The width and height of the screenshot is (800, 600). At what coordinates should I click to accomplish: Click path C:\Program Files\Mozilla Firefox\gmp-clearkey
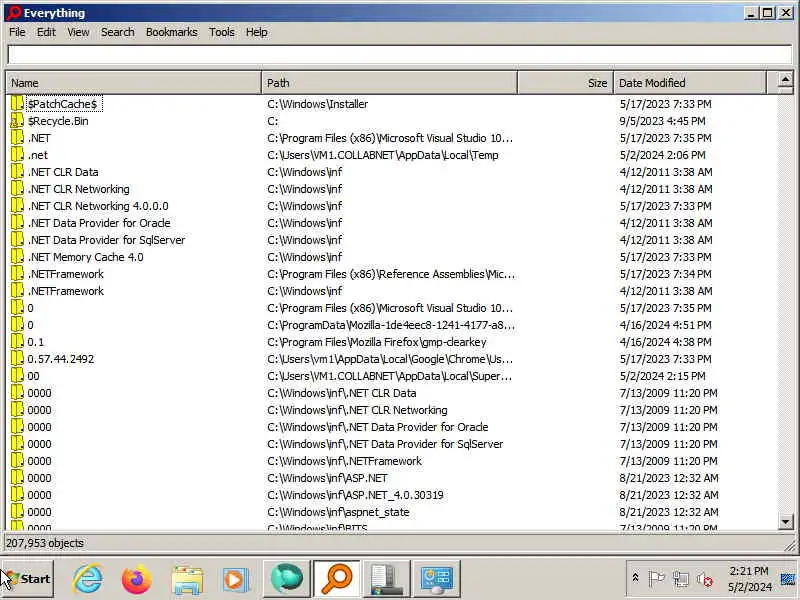tap(377, 342)
